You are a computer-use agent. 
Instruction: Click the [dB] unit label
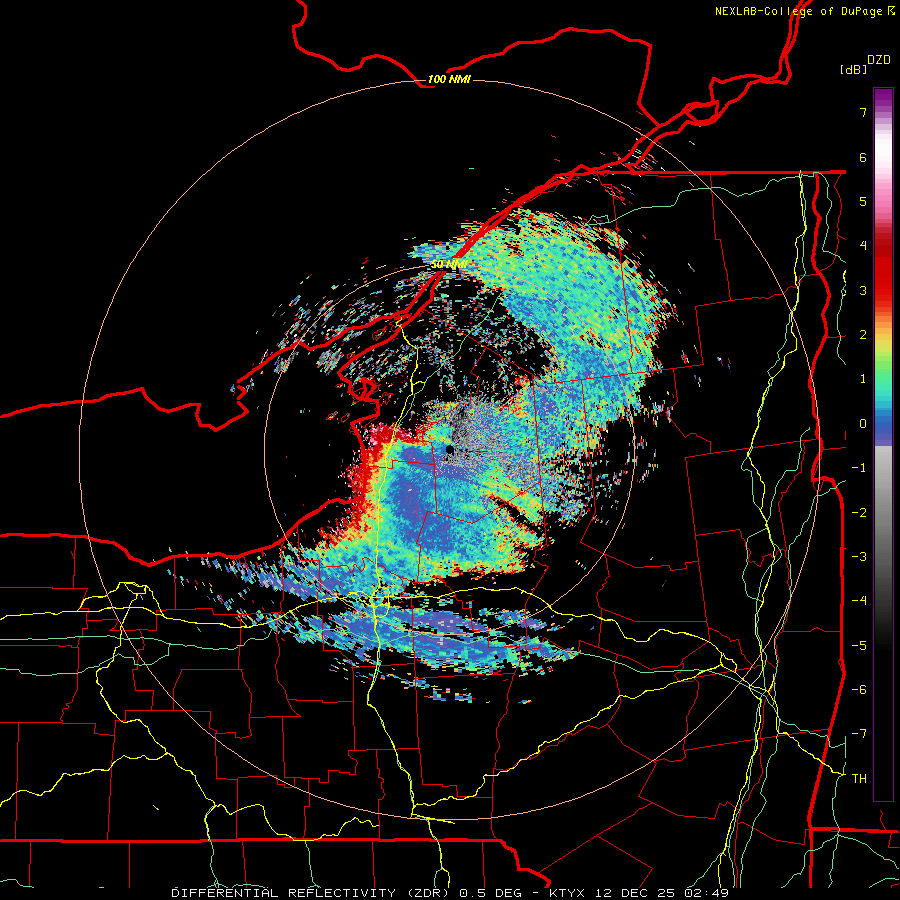[x=853, y=69]
